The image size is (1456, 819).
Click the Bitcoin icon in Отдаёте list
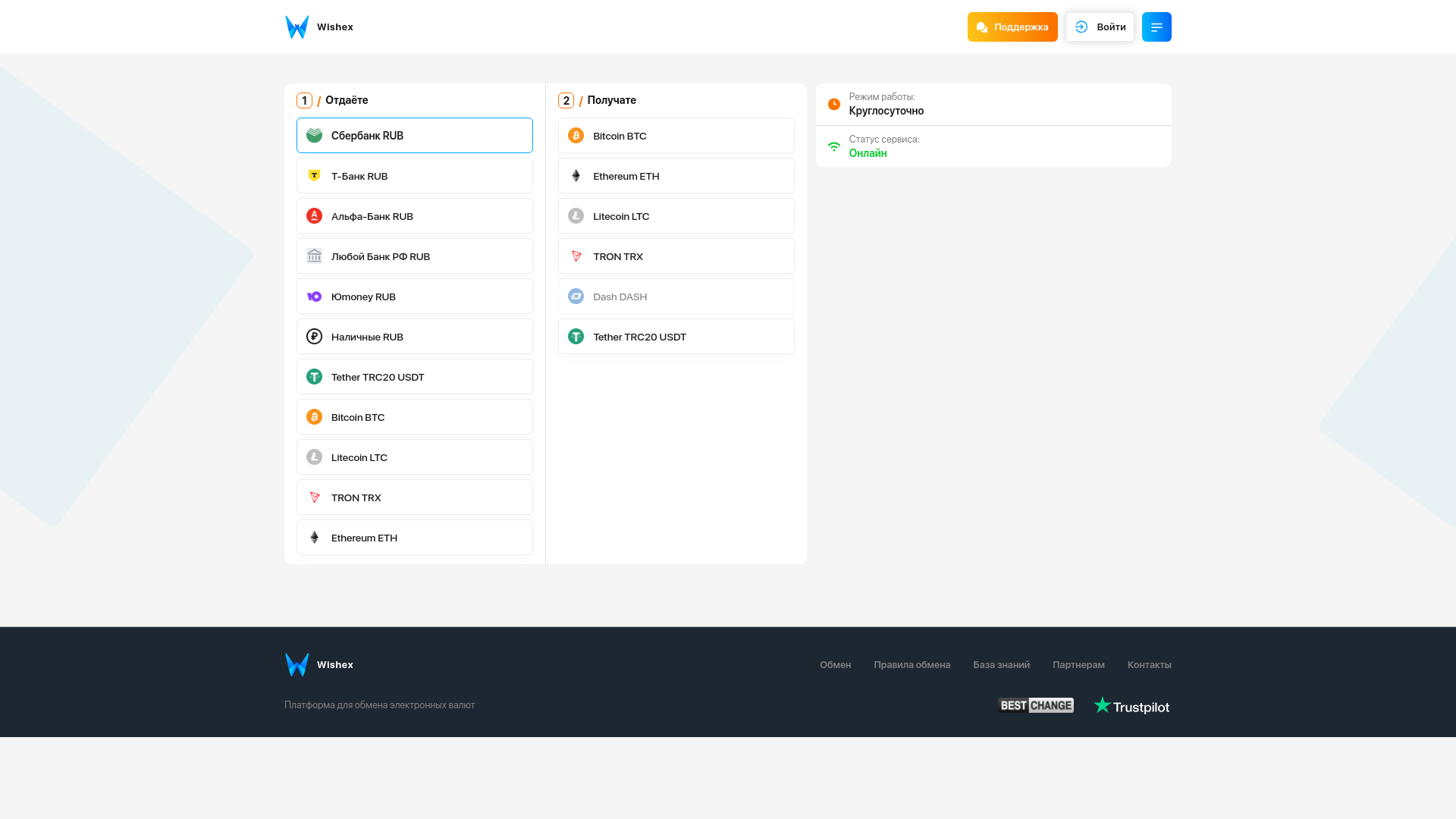pyautogui.click(x=314, y=417)
